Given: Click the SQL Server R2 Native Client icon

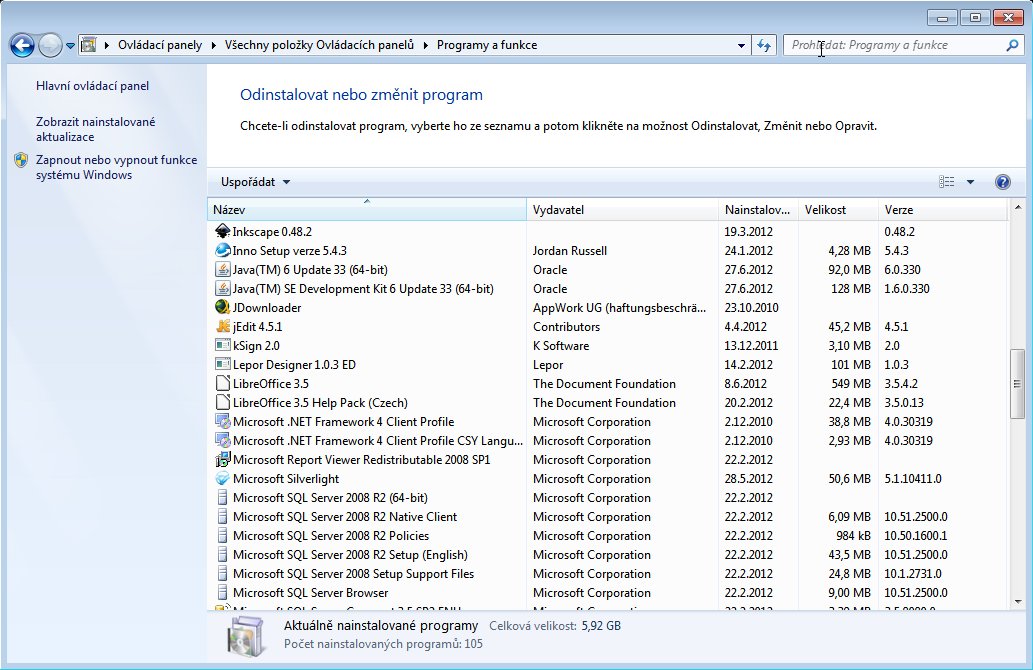Looking at the screenshot, I should click(223, 517).
